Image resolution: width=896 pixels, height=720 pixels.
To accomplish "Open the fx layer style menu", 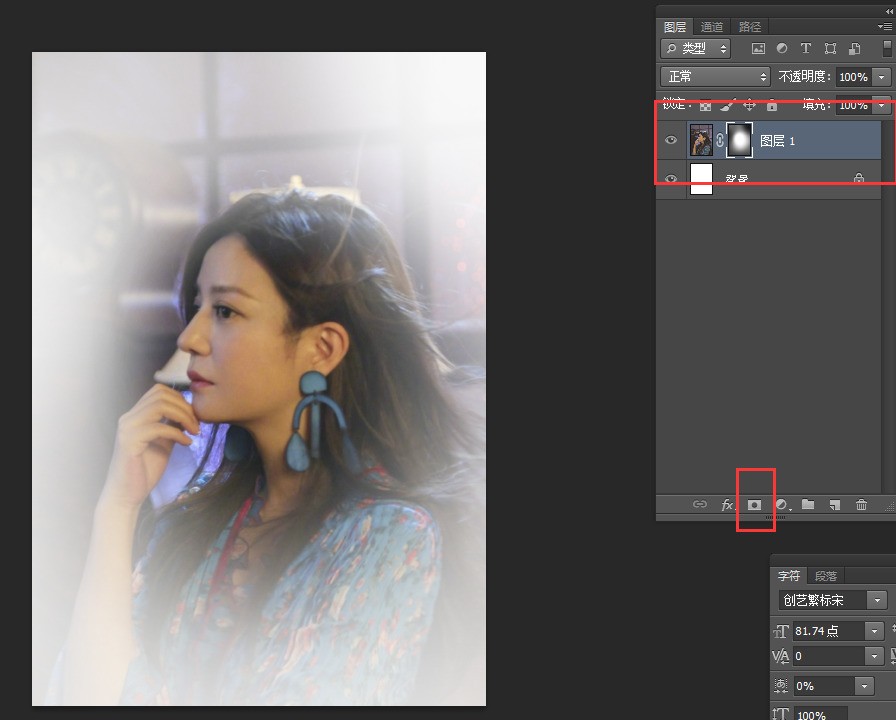I will click(x=728, y=505).
